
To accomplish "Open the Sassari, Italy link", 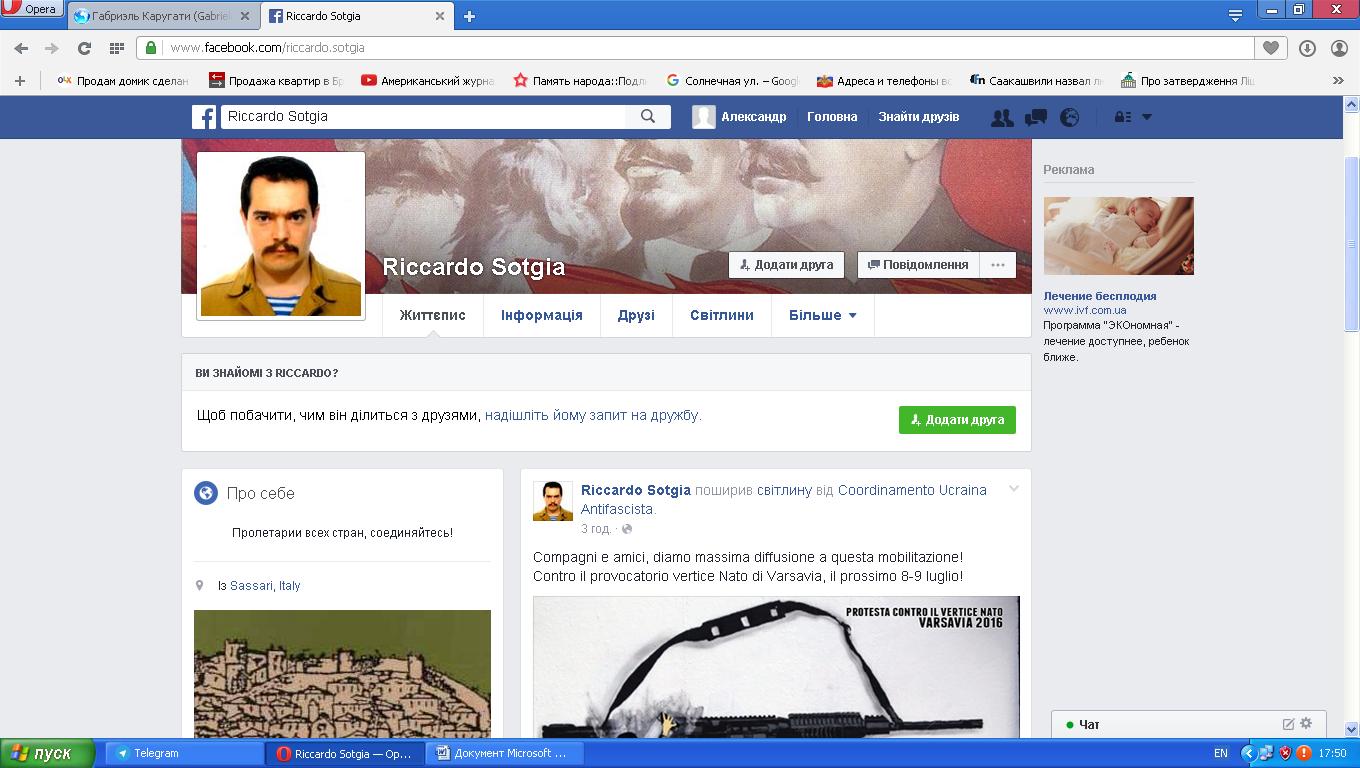I will pyautogui.click(x=265, y=586).
